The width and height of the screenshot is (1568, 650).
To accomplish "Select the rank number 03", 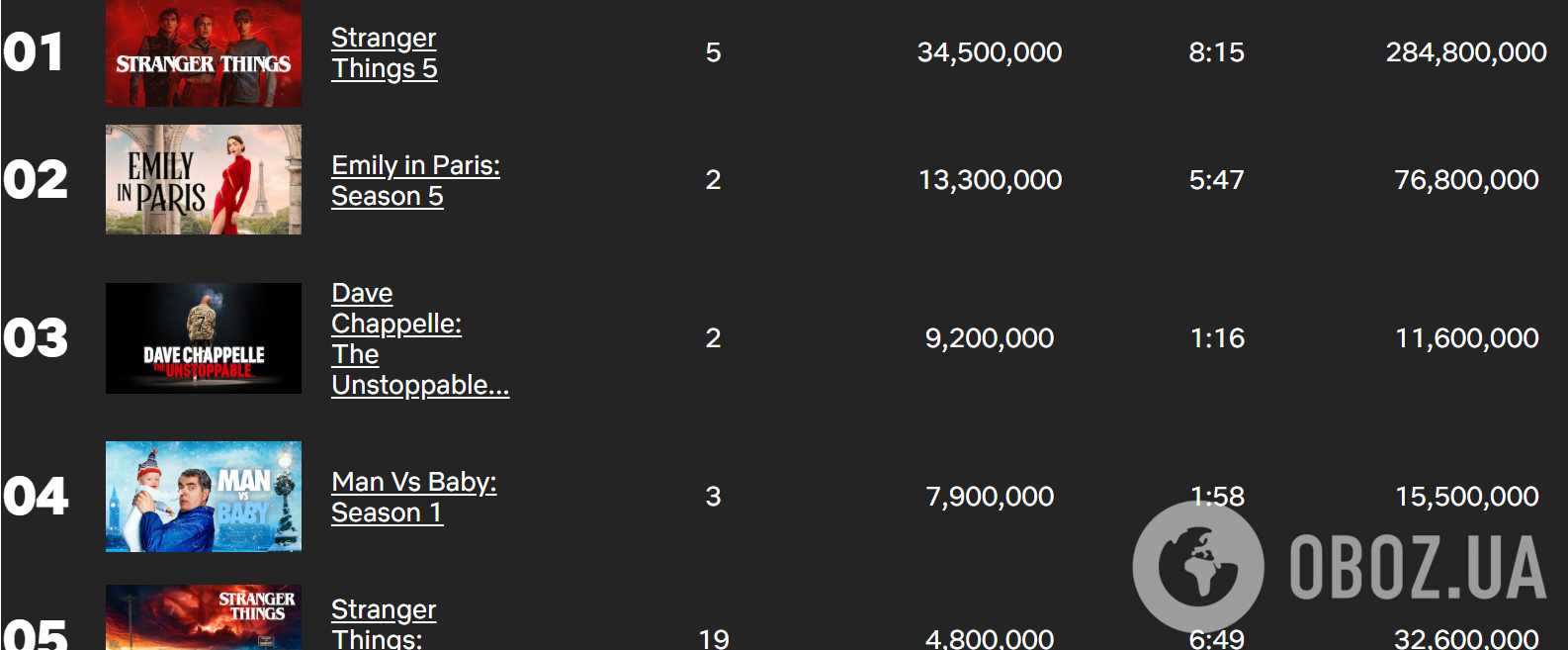I will [x=36, y=338].
